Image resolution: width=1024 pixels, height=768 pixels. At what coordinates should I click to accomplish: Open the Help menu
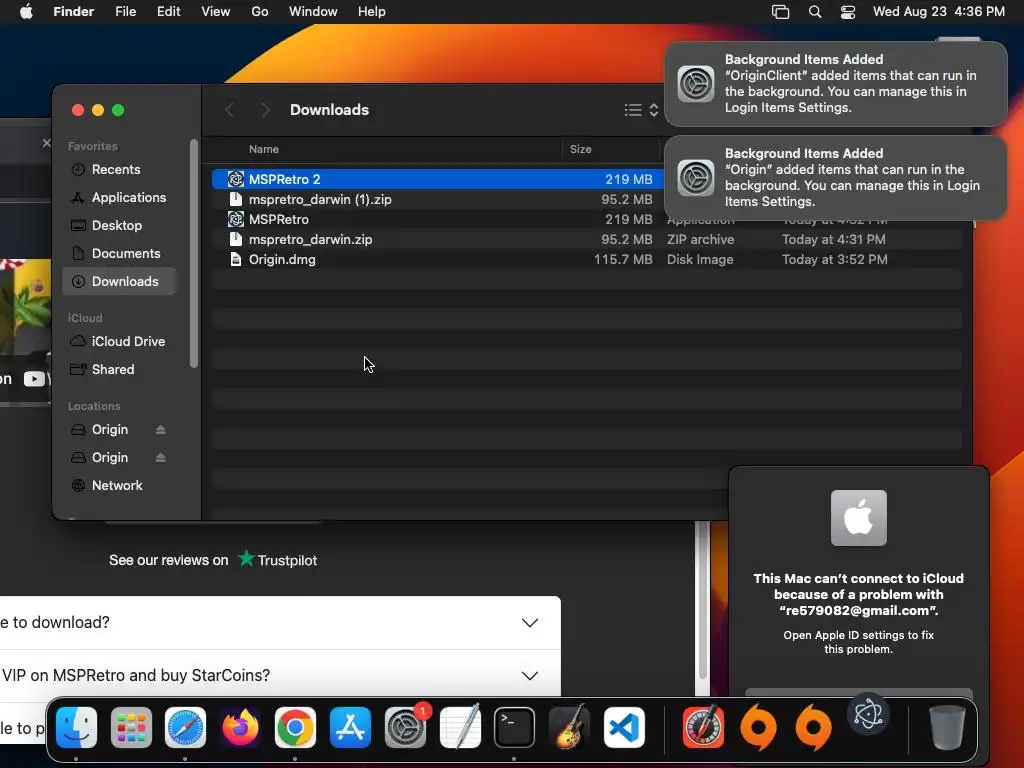point(372,12)
